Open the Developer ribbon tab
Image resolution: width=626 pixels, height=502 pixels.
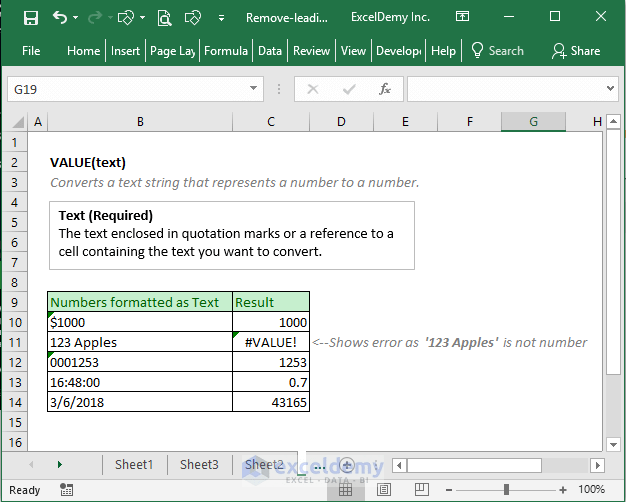398,51
